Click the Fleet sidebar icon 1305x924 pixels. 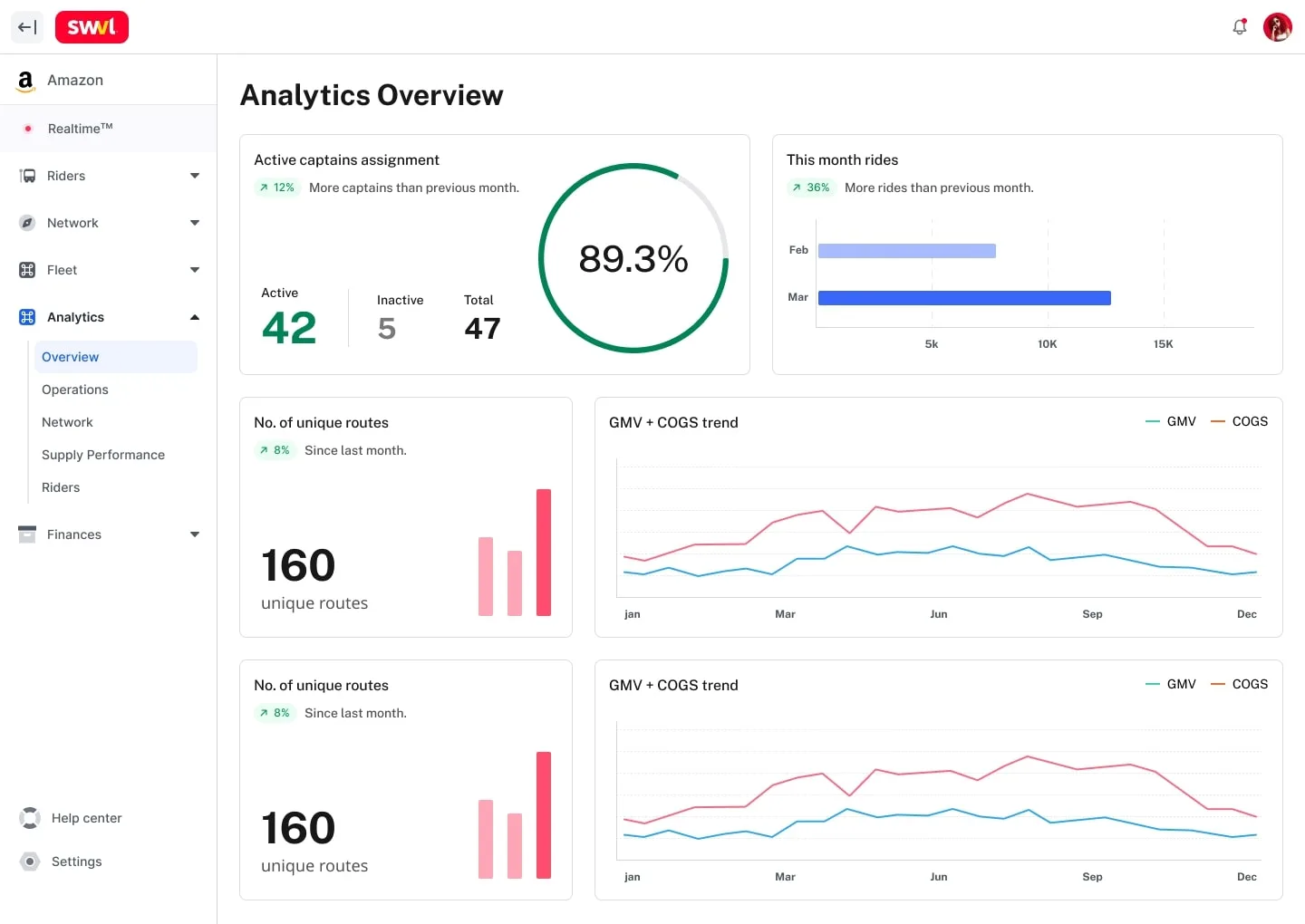(27, 270)
